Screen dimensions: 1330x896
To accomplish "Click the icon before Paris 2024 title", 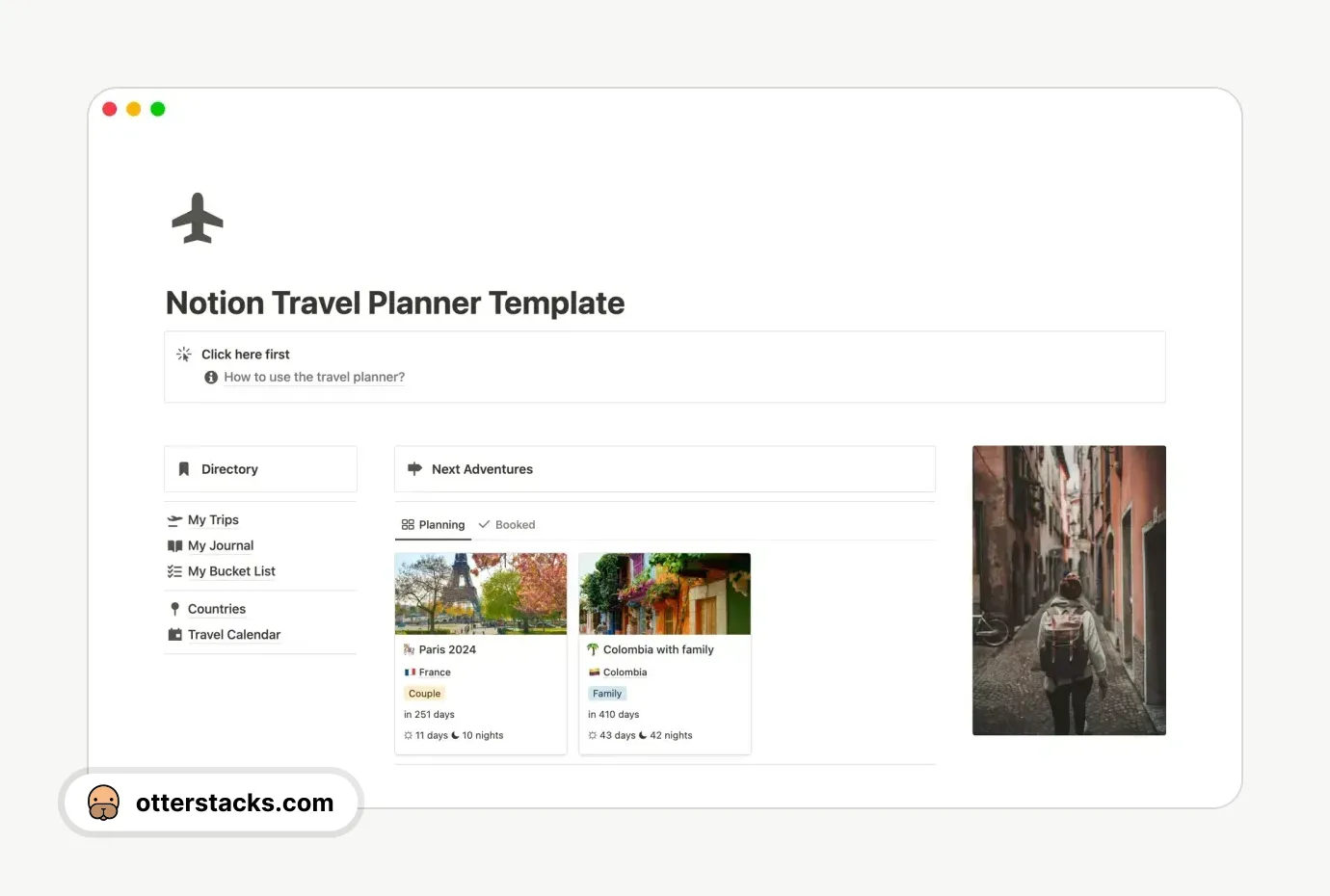I will pyautogui.click(x=409, y=649).
